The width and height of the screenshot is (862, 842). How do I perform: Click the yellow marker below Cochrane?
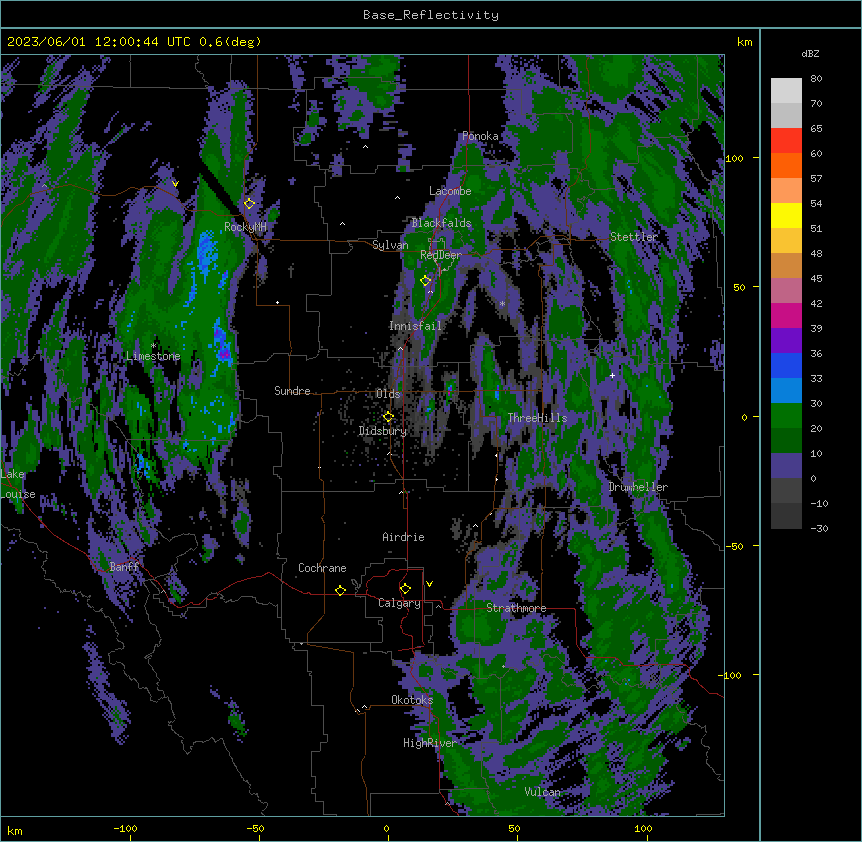pyautogui.click(x=340, y=590)
